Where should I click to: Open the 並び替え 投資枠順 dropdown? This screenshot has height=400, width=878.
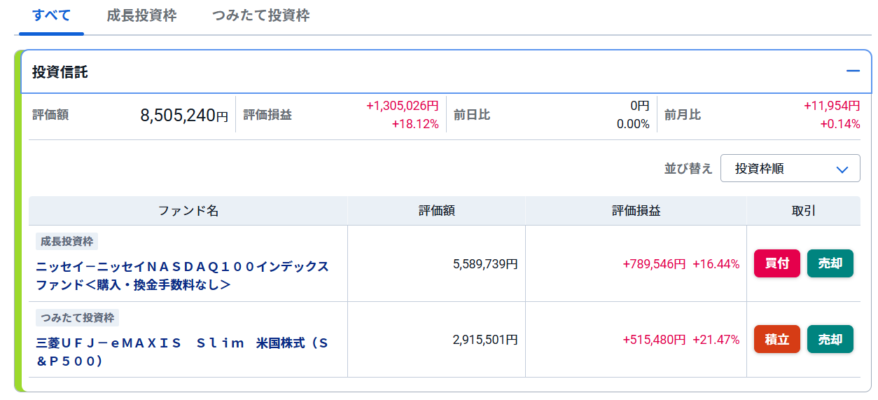coord(790,169)
